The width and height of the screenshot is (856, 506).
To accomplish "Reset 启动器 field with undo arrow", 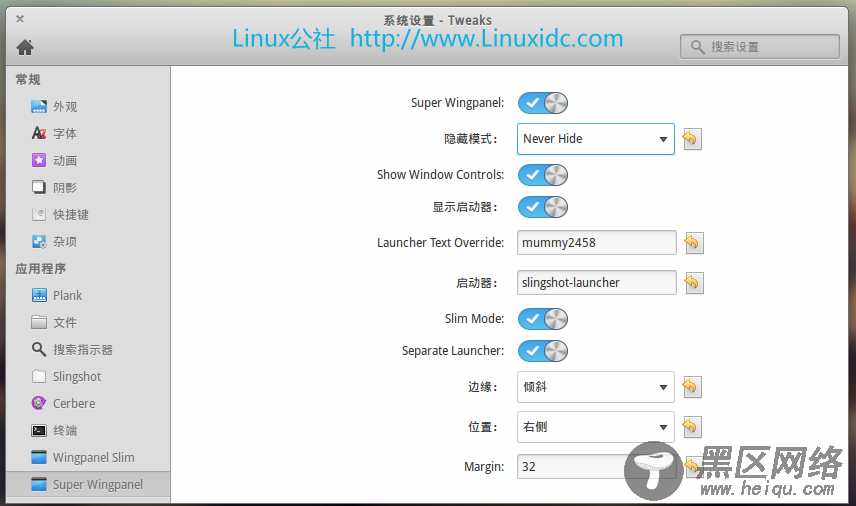I will click(x=694, y=283).
